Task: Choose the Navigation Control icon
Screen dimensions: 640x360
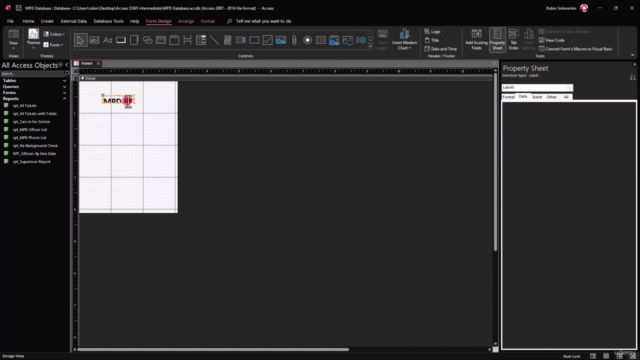Action: [161, 40]
